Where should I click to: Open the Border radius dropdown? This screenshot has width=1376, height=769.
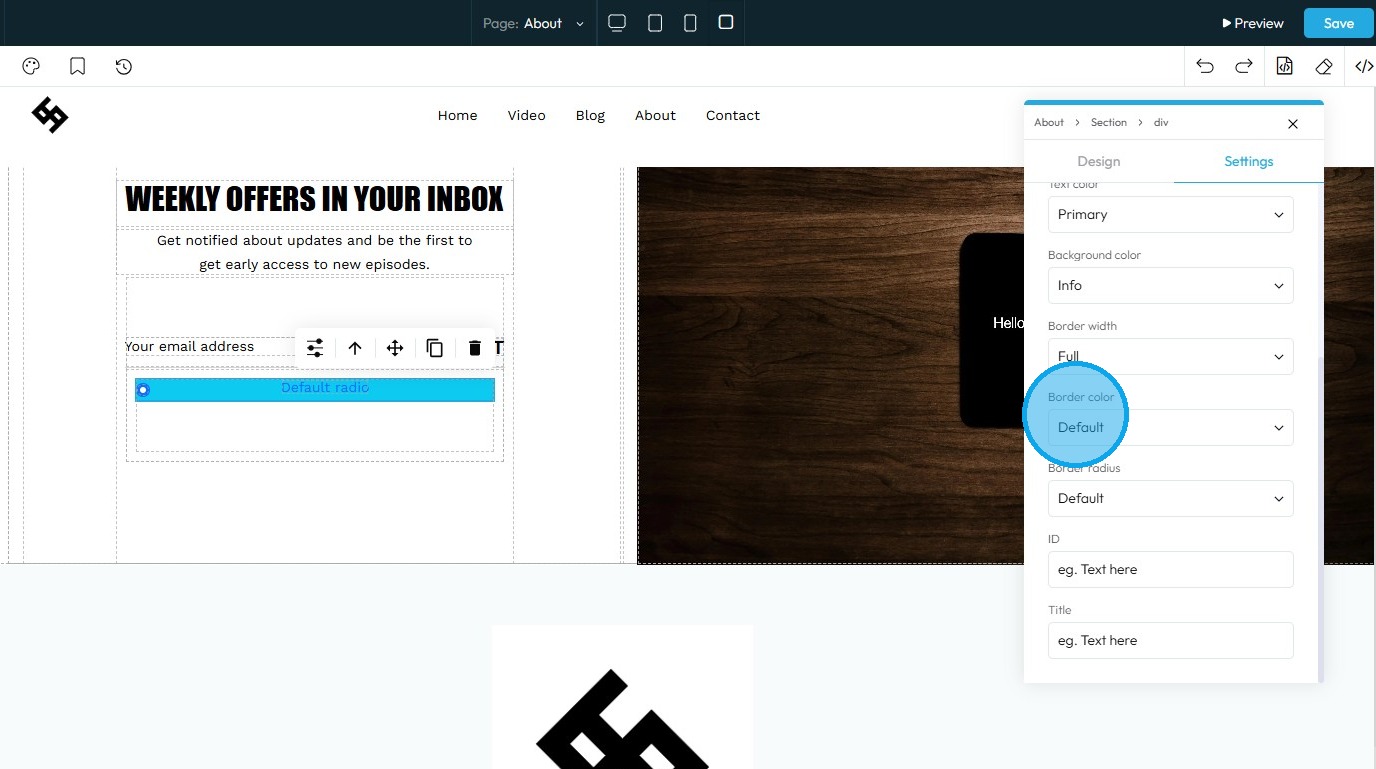coord(1170,499)
